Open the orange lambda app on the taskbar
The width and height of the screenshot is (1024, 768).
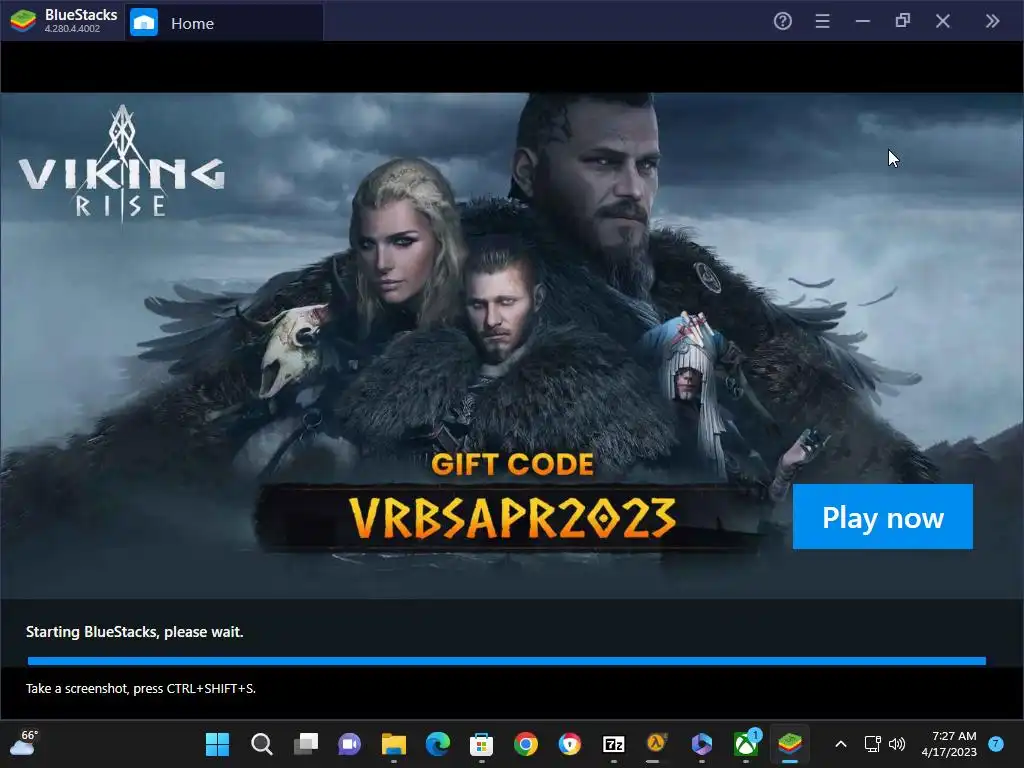656,744
